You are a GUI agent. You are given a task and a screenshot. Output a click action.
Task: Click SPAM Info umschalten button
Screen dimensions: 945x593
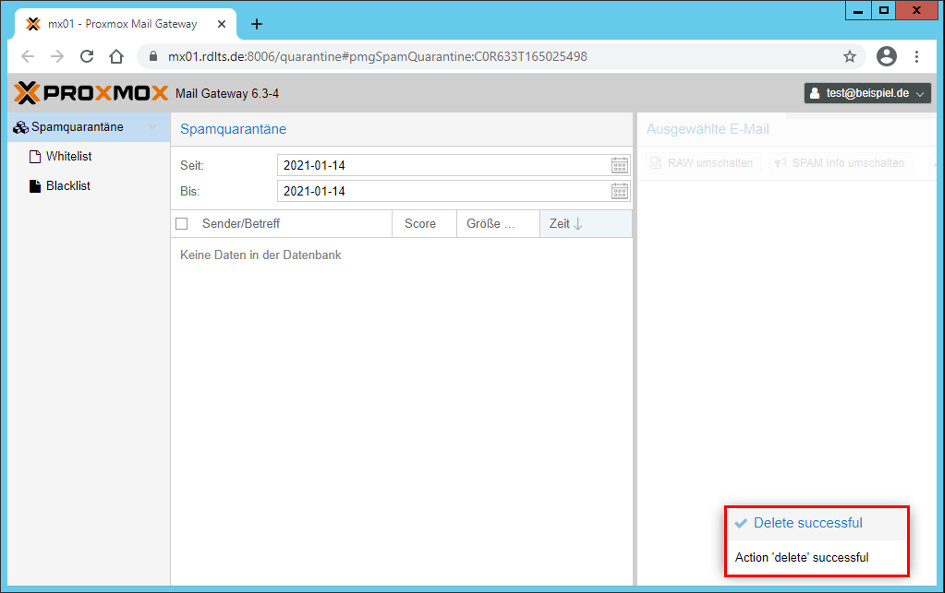(840, 163)
